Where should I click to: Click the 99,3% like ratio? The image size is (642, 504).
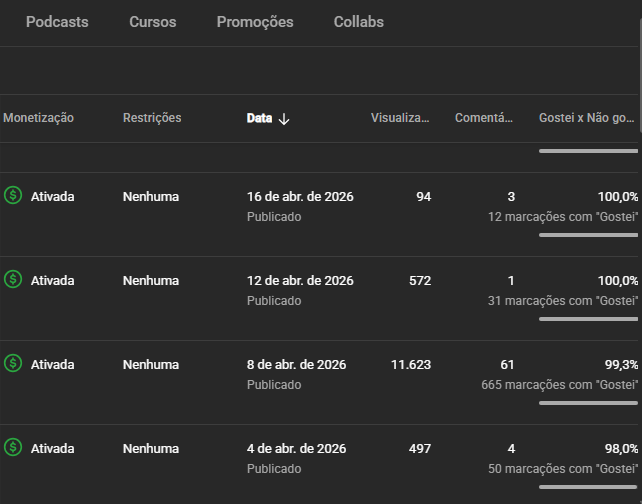(622, 364)
